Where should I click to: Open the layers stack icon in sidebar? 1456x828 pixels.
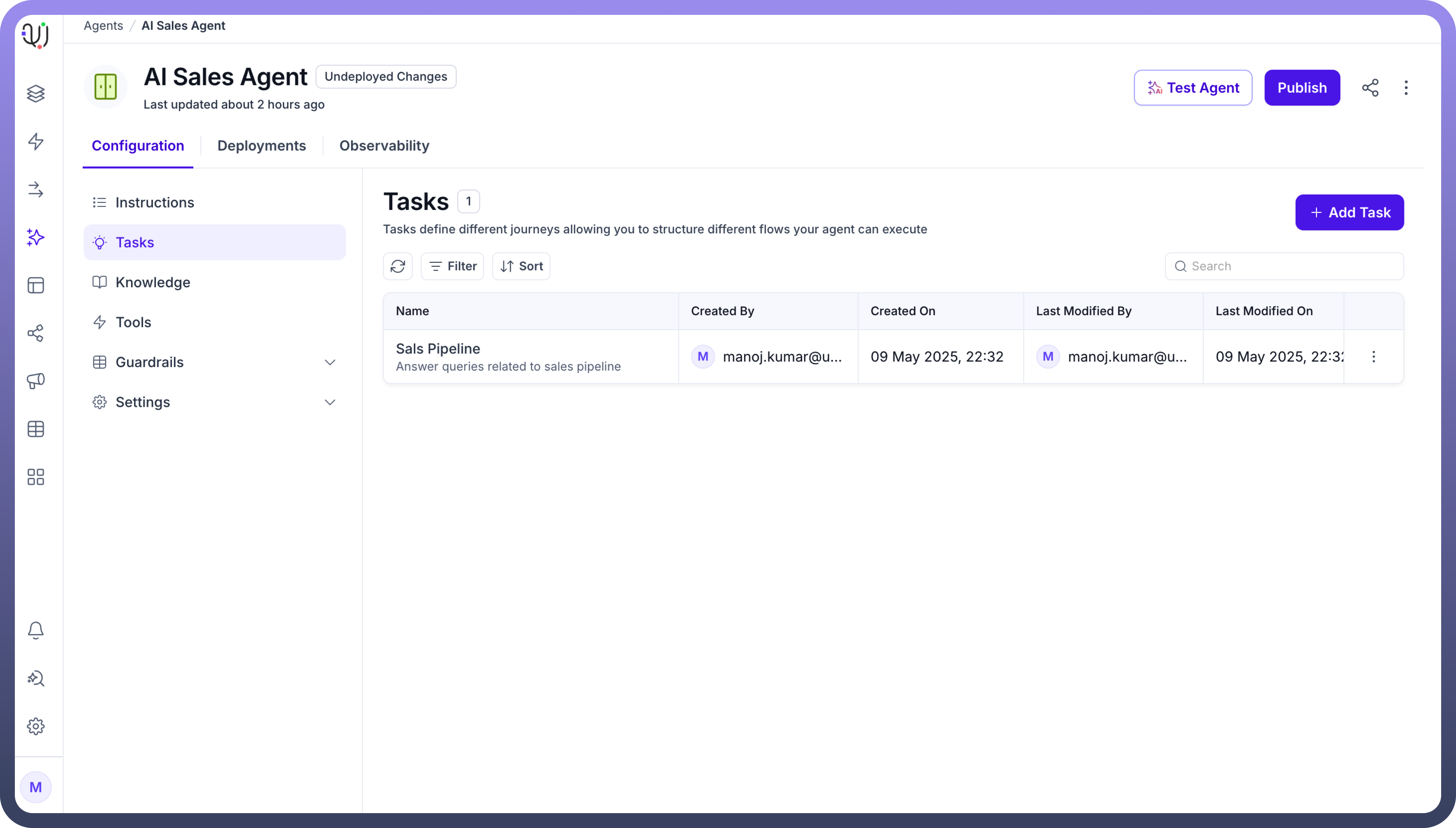[36, 93]
